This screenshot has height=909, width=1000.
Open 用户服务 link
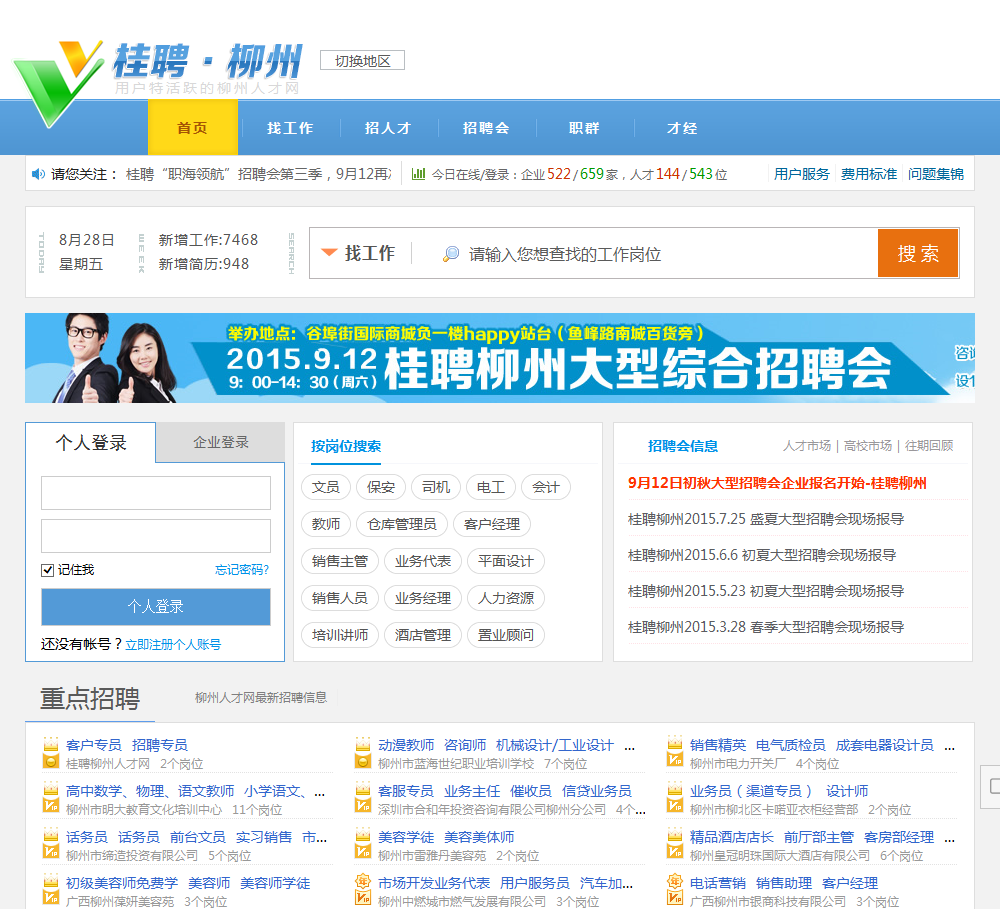pos(802,174)
